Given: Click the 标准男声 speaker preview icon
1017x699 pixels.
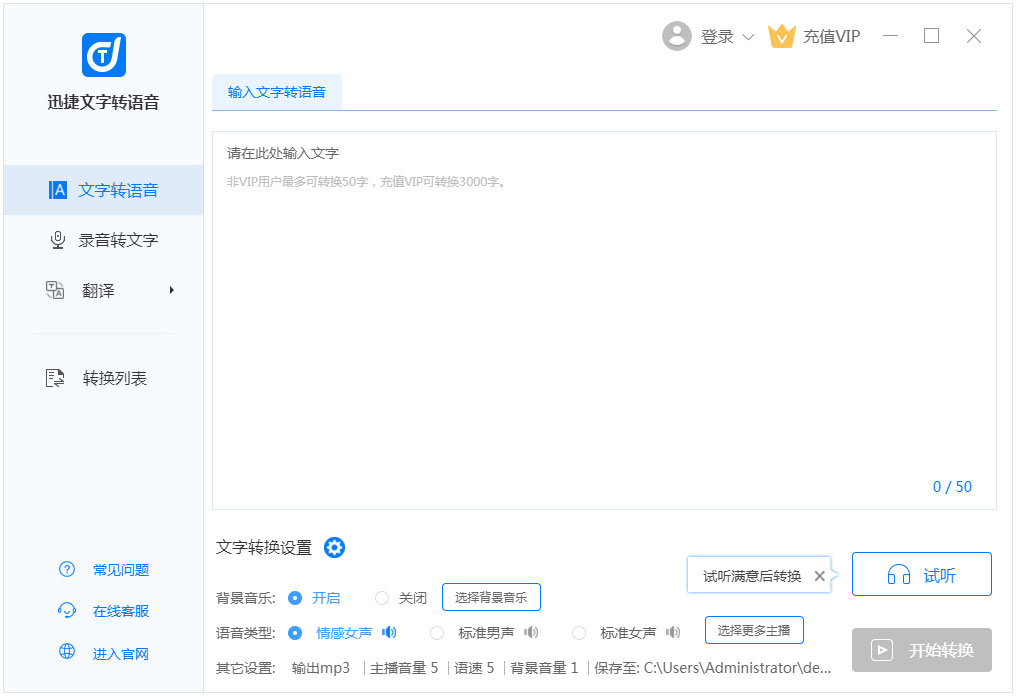Looking at the screenshot, I should pos(531,631).
